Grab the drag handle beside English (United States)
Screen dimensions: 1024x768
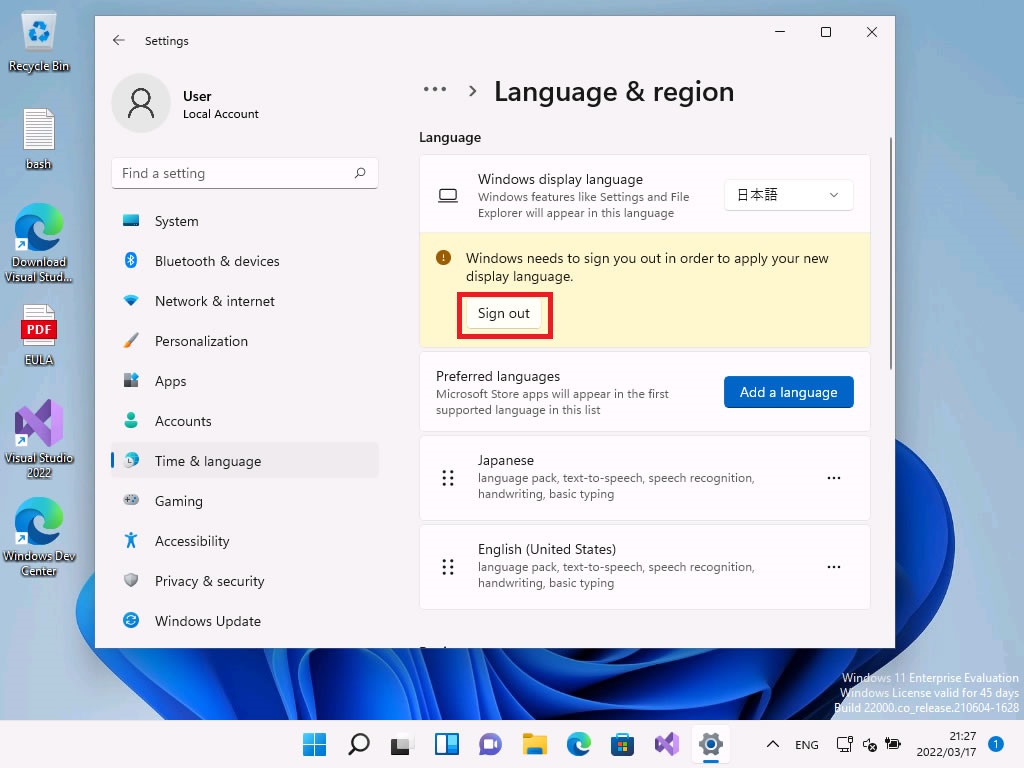pos(448,567)
